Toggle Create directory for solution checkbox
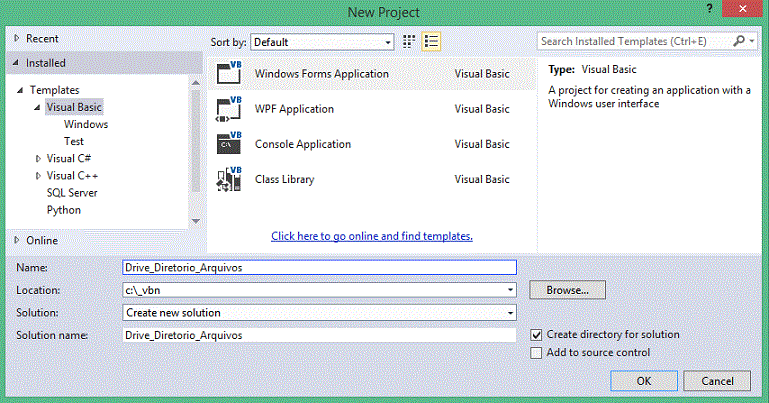This screenshot has height=403, width=769. [536, 335]
